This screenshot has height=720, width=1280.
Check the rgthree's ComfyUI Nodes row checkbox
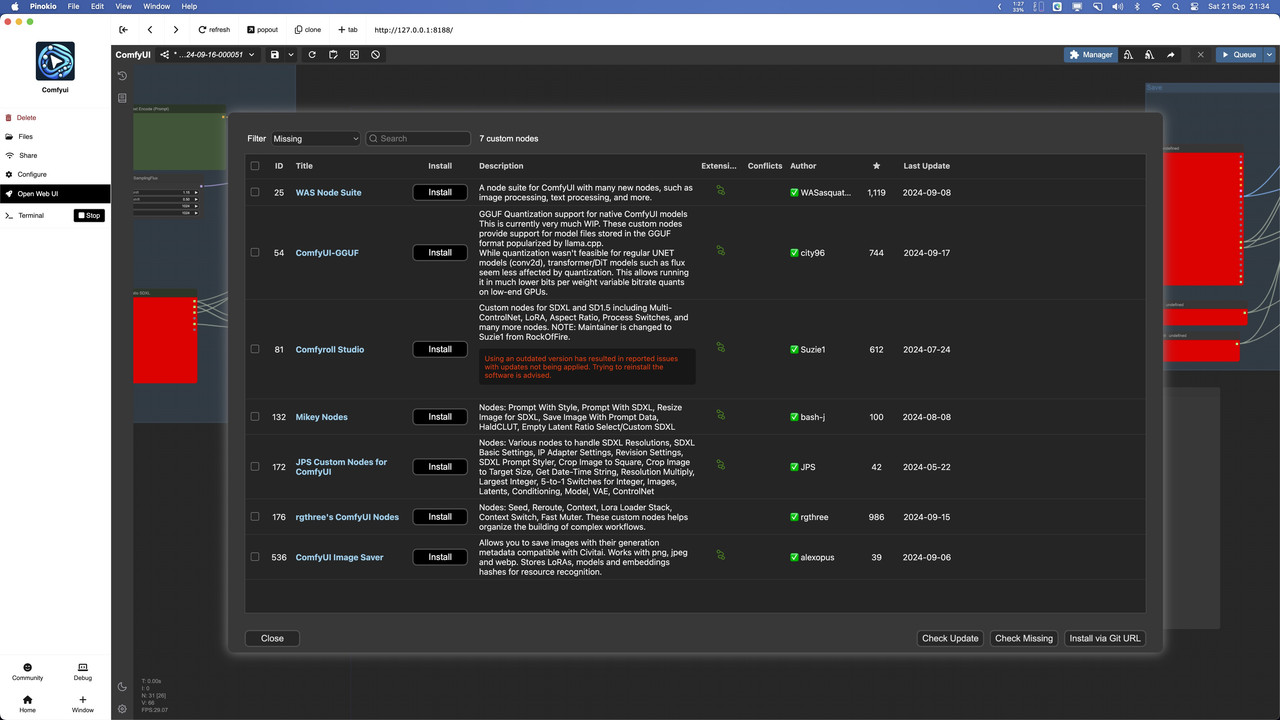255,517
